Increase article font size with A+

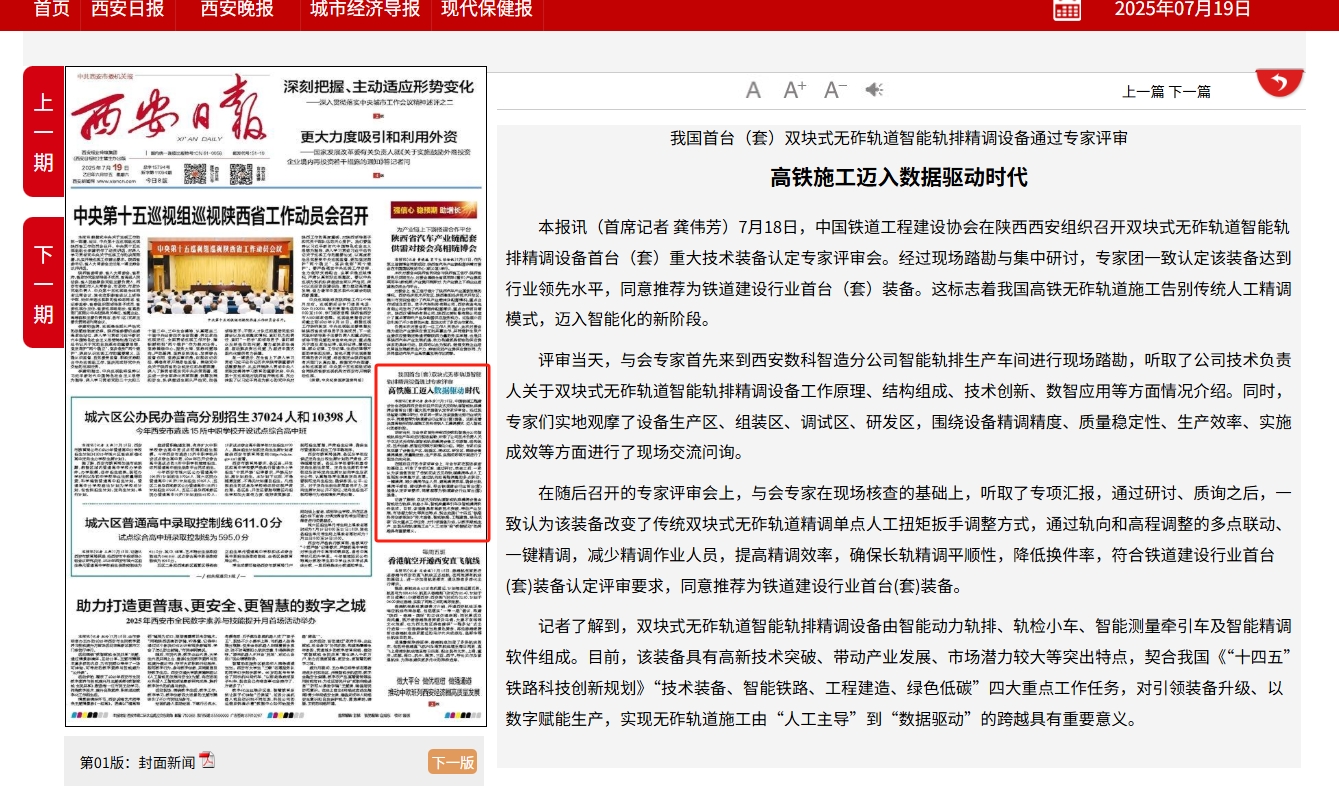pos(795,90)
